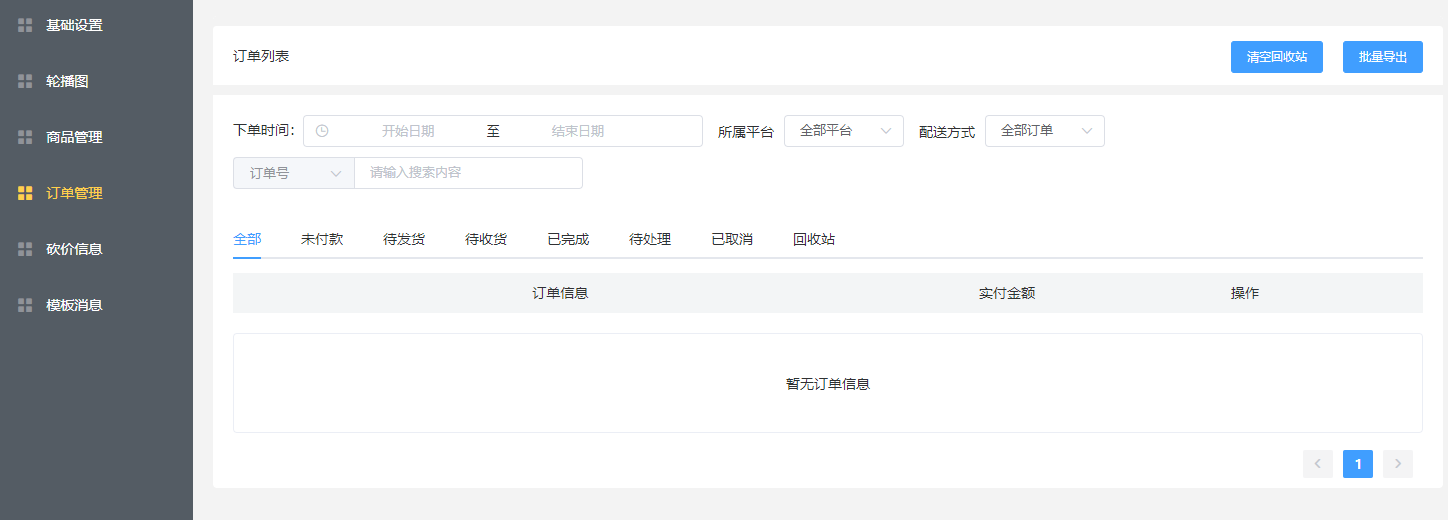Click the 请输入搜索内容 search input
Image resolution: width=1448 pixels, height=520 pixels.
[468, 173]
